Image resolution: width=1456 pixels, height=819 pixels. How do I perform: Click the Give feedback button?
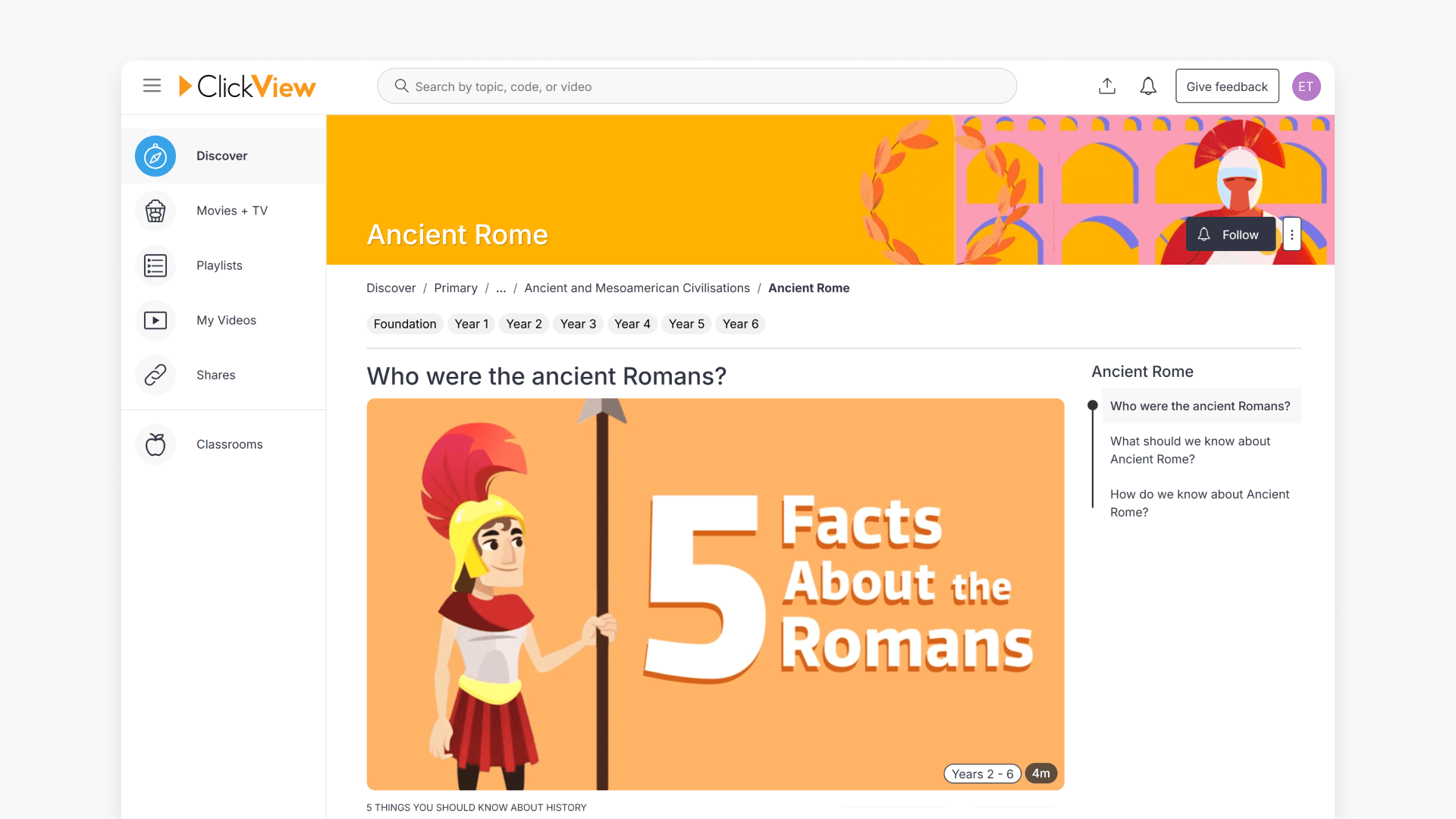pos(1227,86)
